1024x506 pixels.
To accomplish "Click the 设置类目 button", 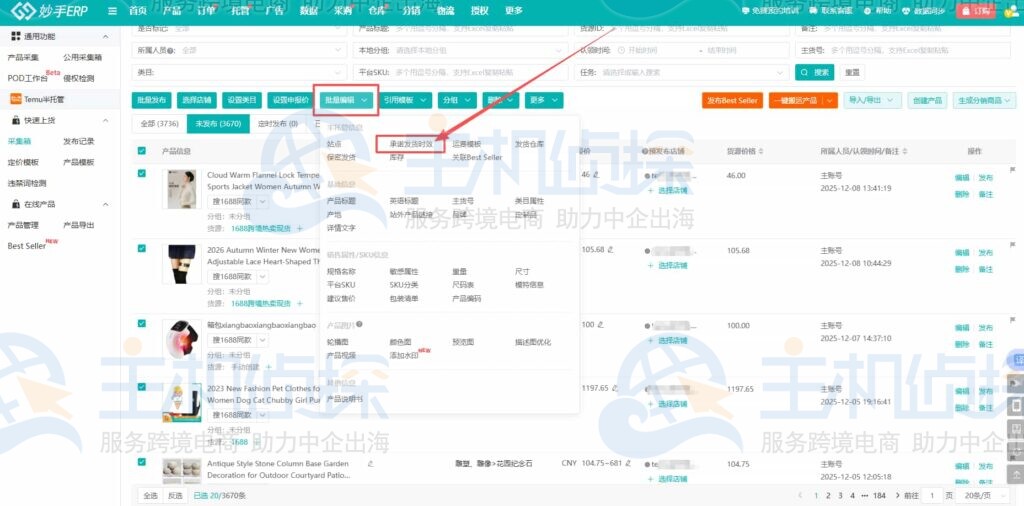I will pos(242,100).
